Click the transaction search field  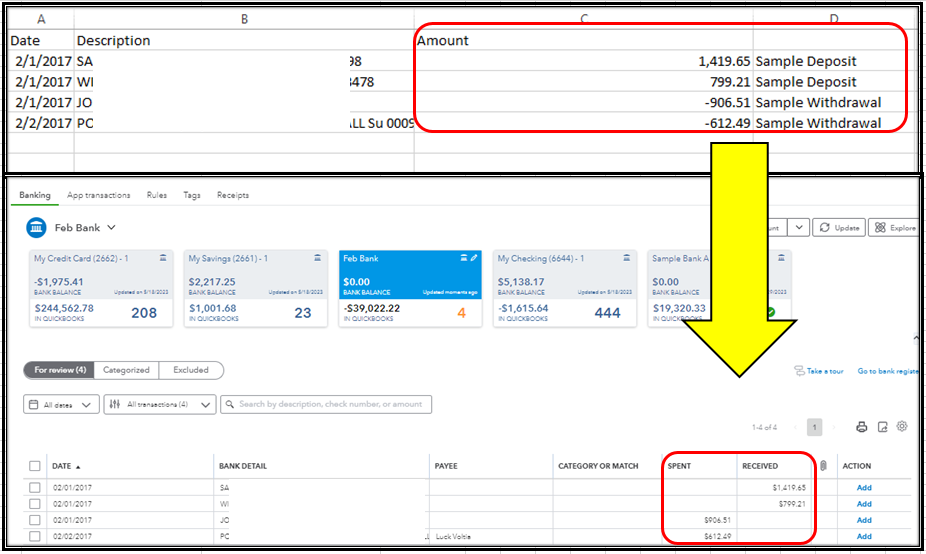326,405
